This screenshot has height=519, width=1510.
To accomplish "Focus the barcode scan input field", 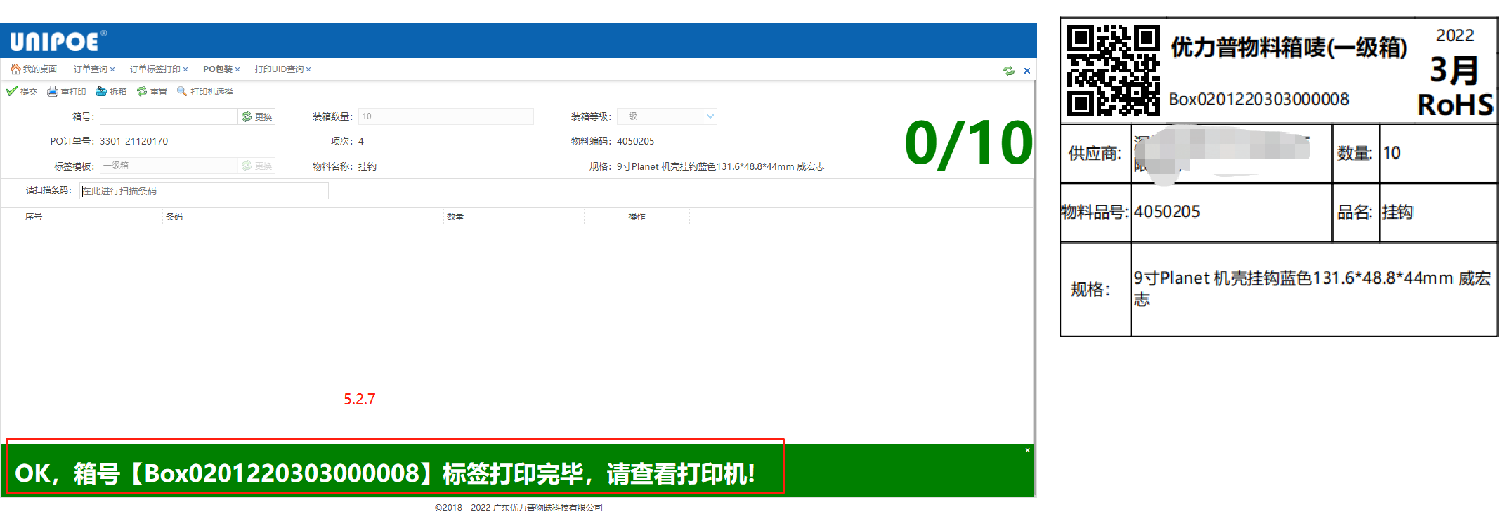I will pos(204,190).
